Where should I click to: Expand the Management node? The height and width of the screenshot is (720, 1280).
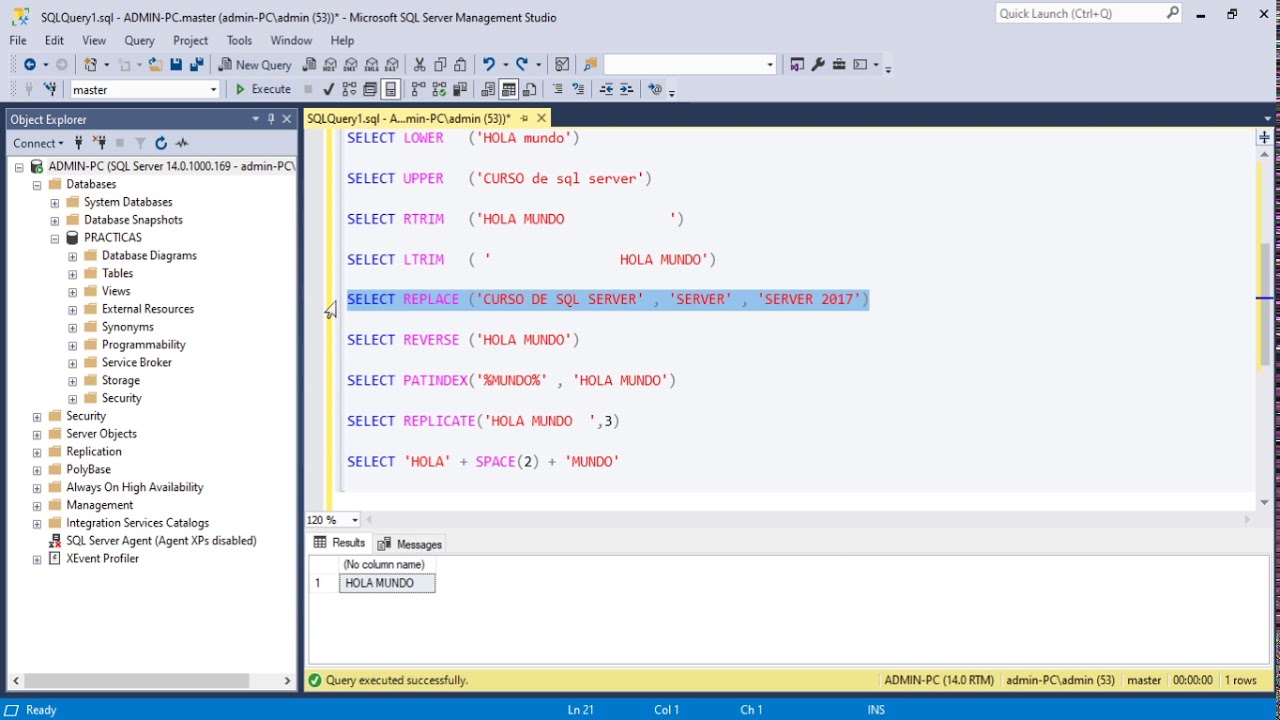click(x=37, y=506)
